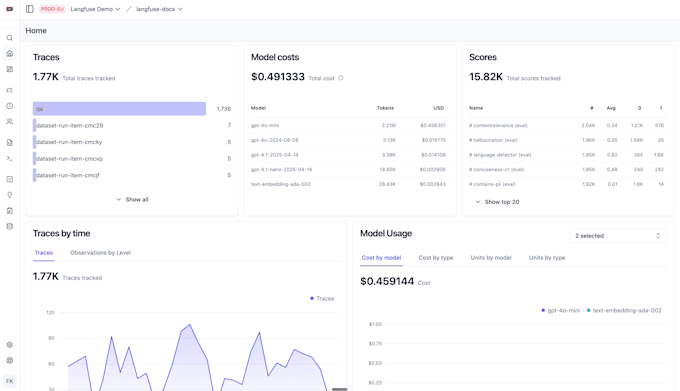Select the Units by type tab
680x391 pixels.
[x=547, y=257]
